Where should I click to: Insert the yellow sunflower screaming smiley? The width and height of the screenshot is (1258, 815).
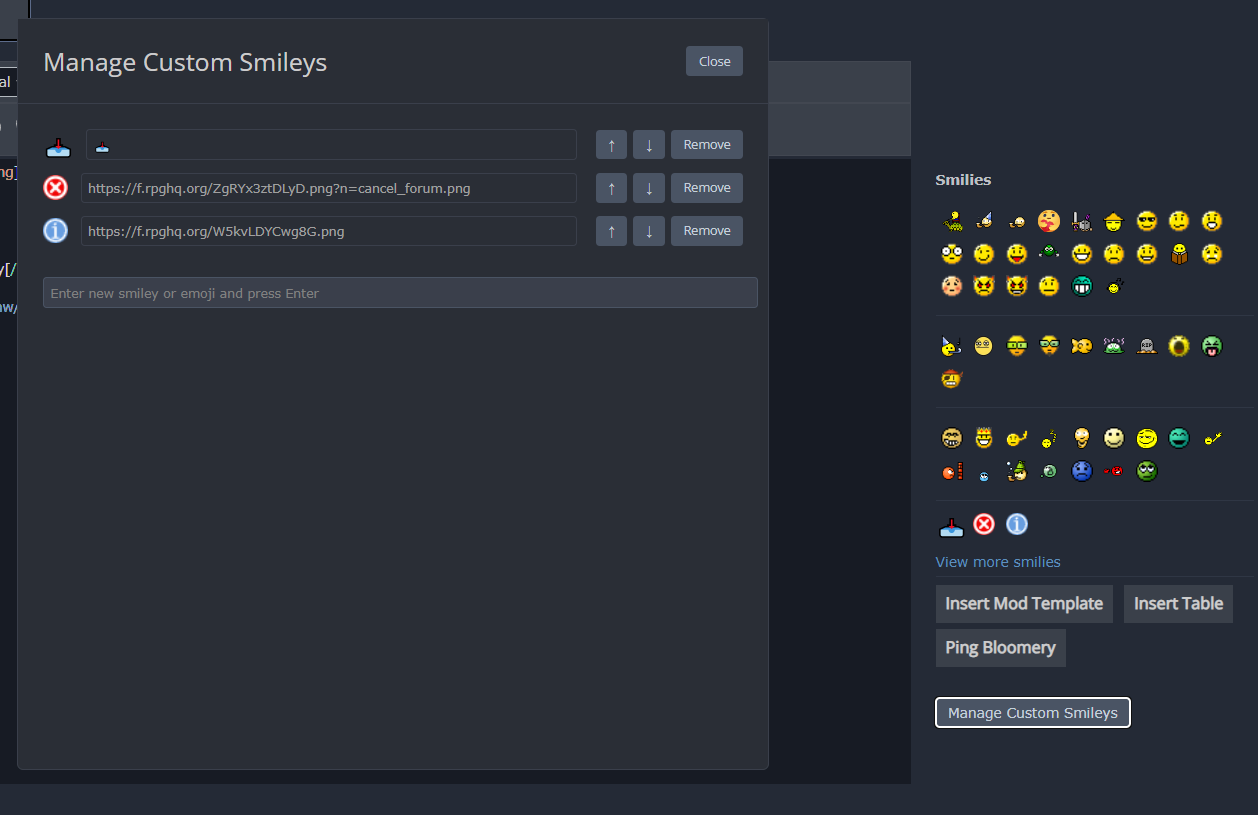(x=1179, y=347)
